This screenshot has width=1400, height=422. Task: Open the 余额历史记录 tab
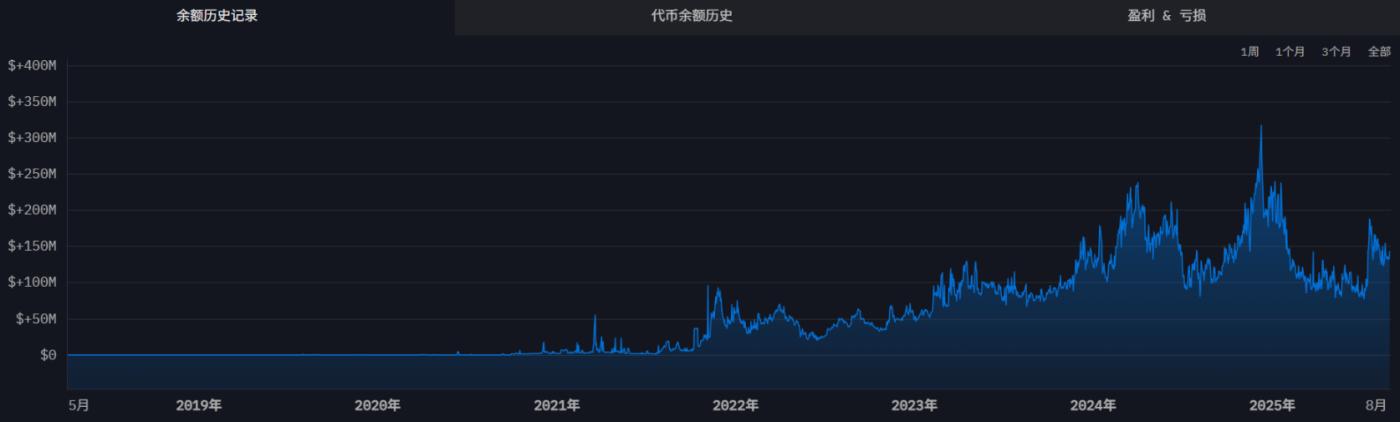point(217,16)
